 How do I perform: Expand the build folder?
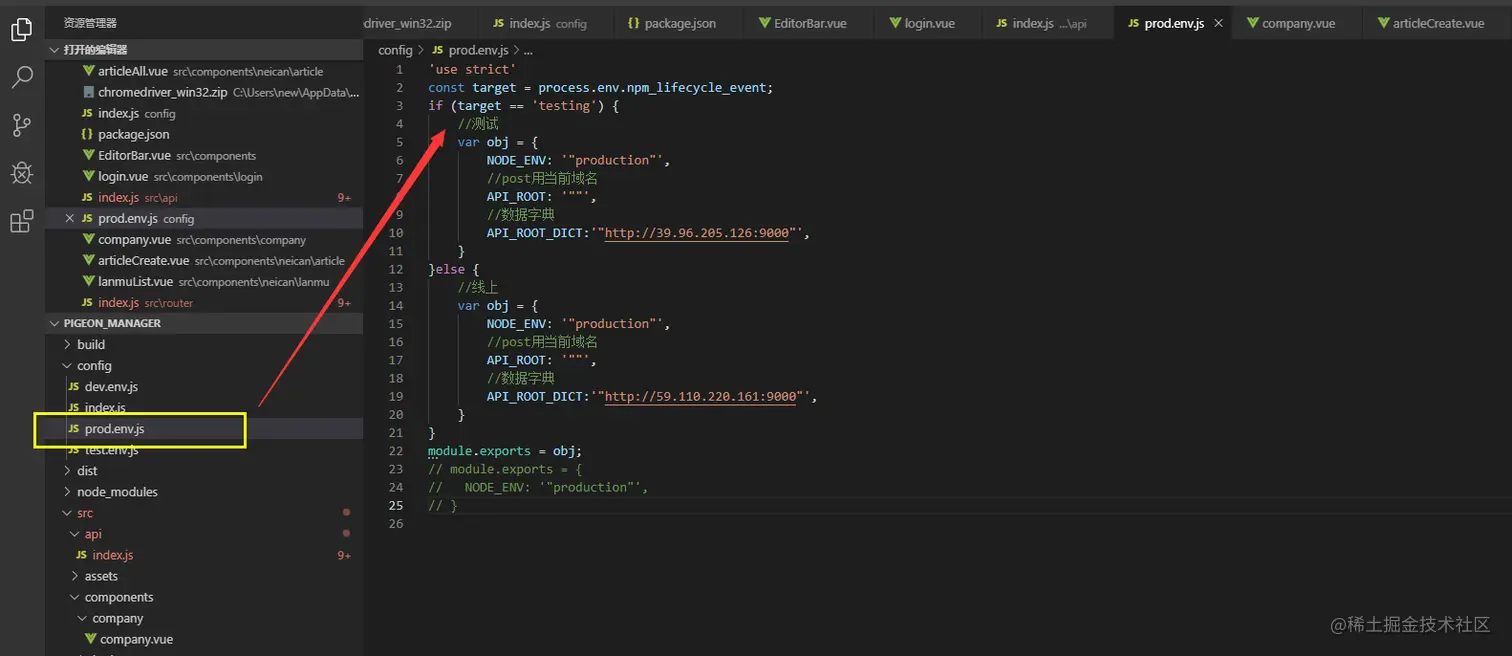tap(91, 344)
